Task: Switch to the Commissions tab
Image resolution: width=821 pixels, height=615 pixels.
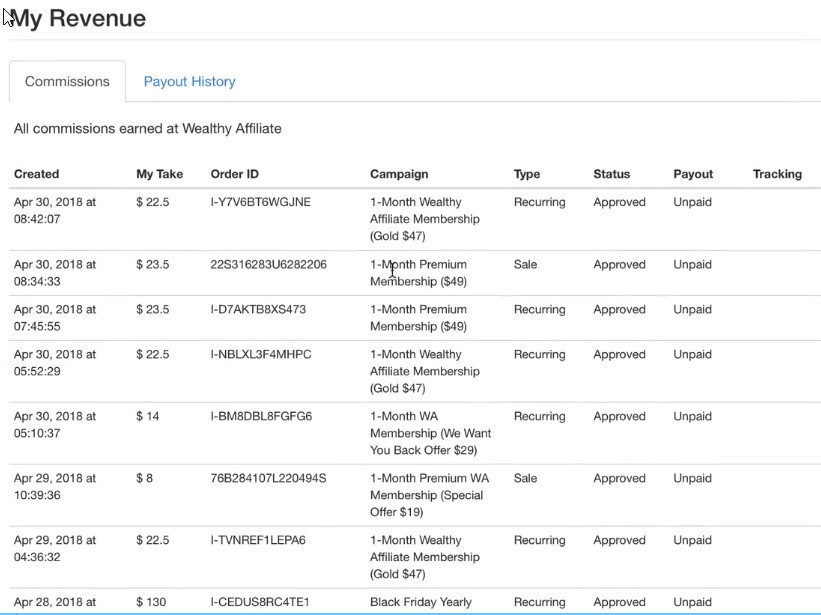Action: coord(67,82)
